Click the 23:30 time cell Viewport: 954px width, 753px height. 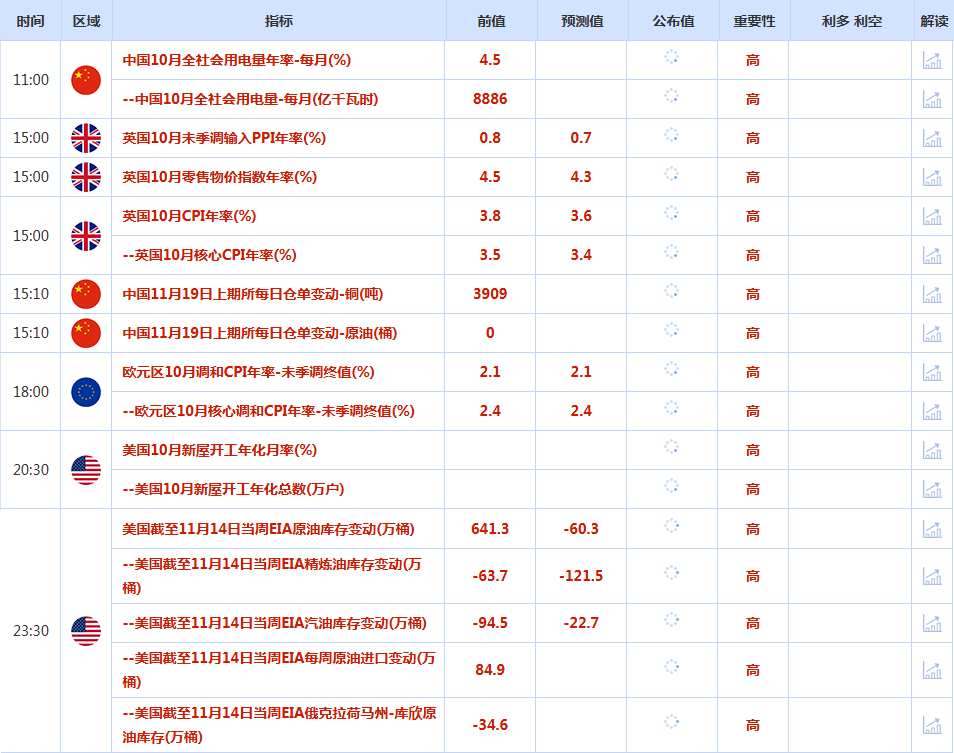pyautogui.click(x=30, y=631)
